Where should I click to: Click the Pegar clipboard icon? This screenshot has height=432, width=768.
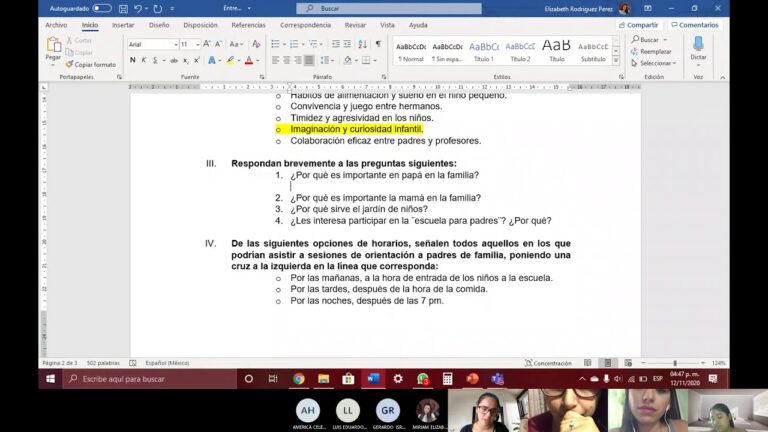[53, 45]
